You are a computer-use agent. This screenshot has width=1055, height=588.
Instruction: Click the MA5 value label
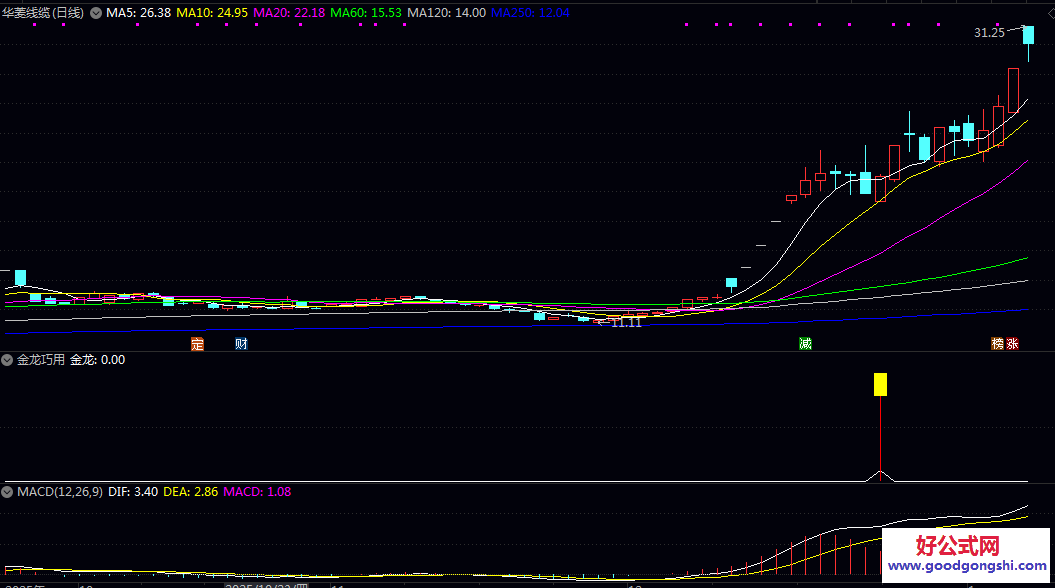pyautogui.click(x=139, y=13)
